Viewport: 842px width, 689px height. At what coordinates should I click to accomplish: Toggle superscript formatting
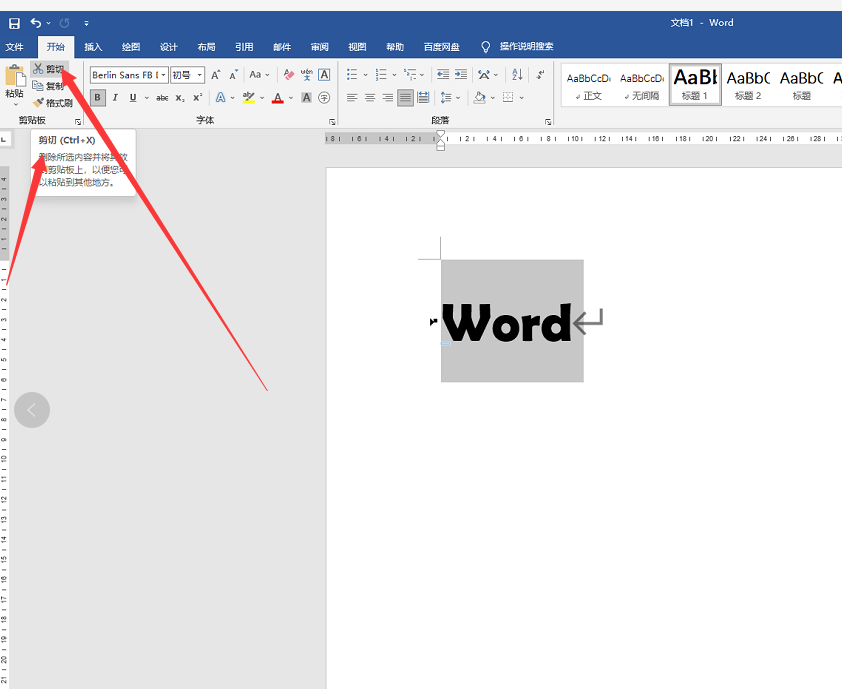(x=198, y=98)
